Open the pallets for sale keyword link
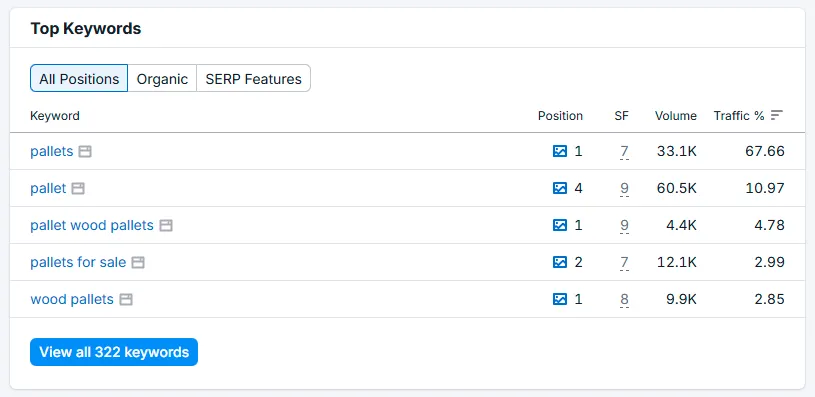 point(78,262)
